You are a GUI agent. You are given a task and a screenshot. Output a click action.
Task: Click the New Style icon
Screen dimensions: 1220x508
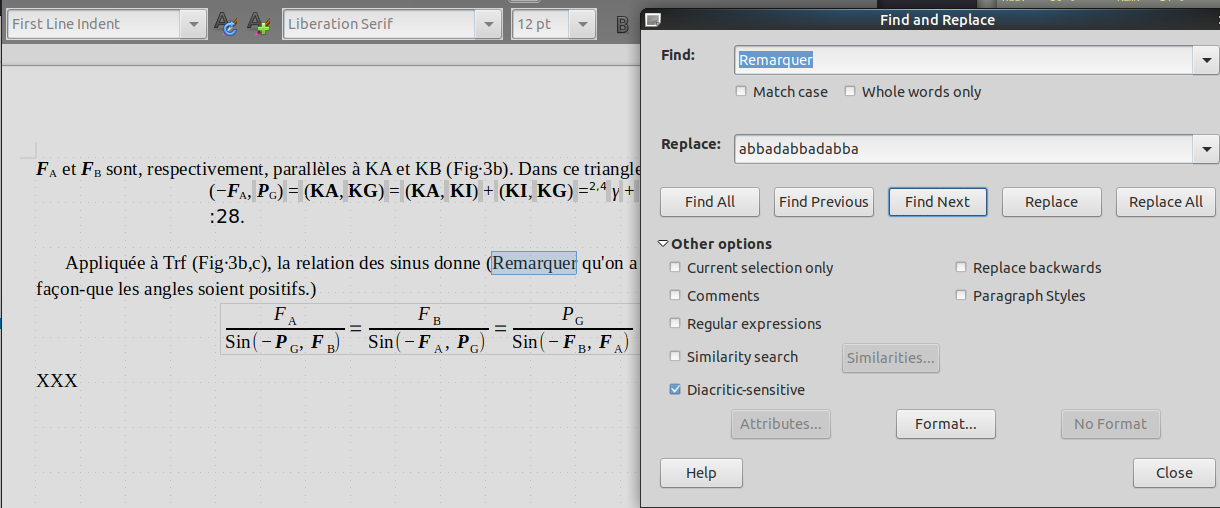(x=259, y=24)
